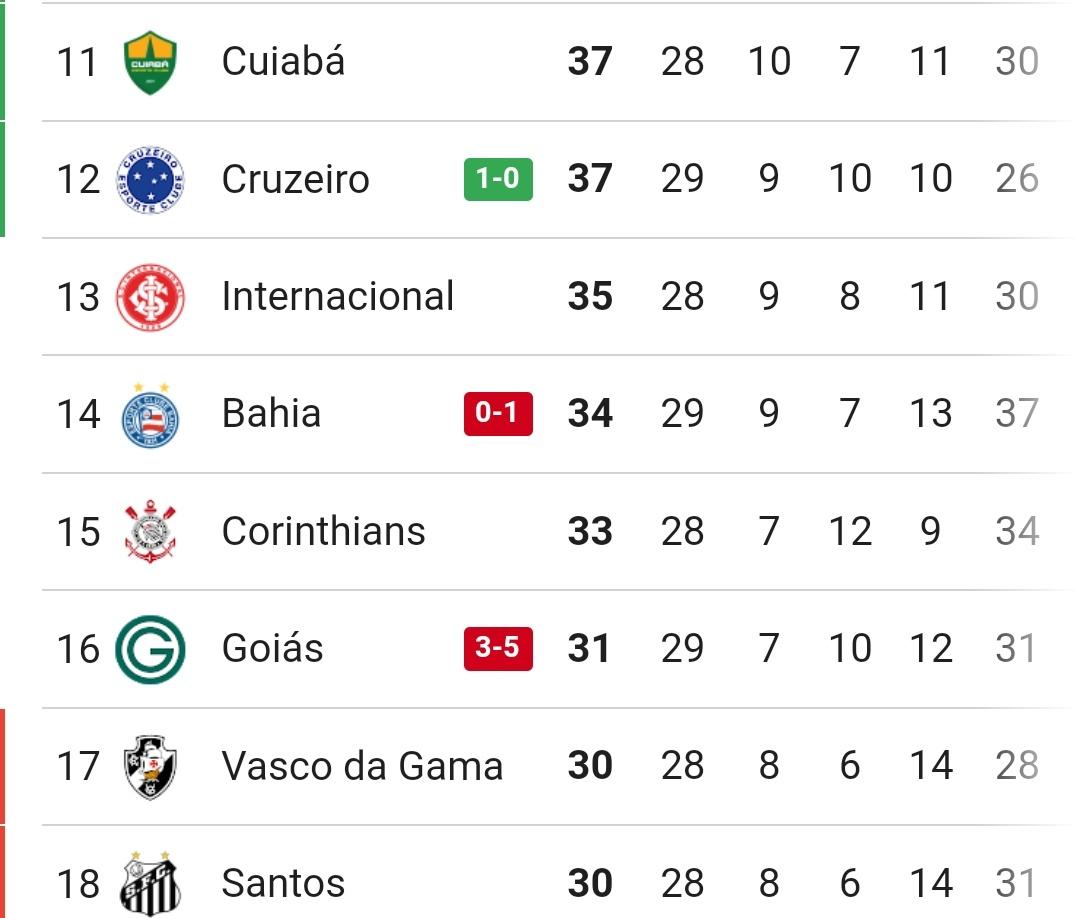Click the Santos team name

(x=283, y=883)
